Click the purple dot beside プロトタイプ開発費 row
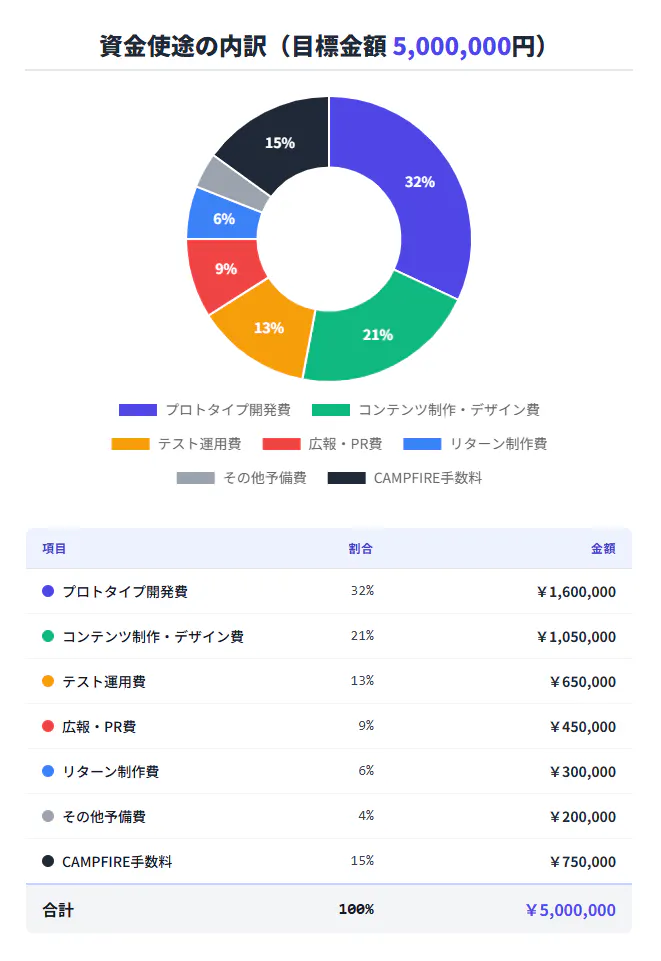Image resolution: width=661 pixels, height=961 pixels. click(48, 592)
